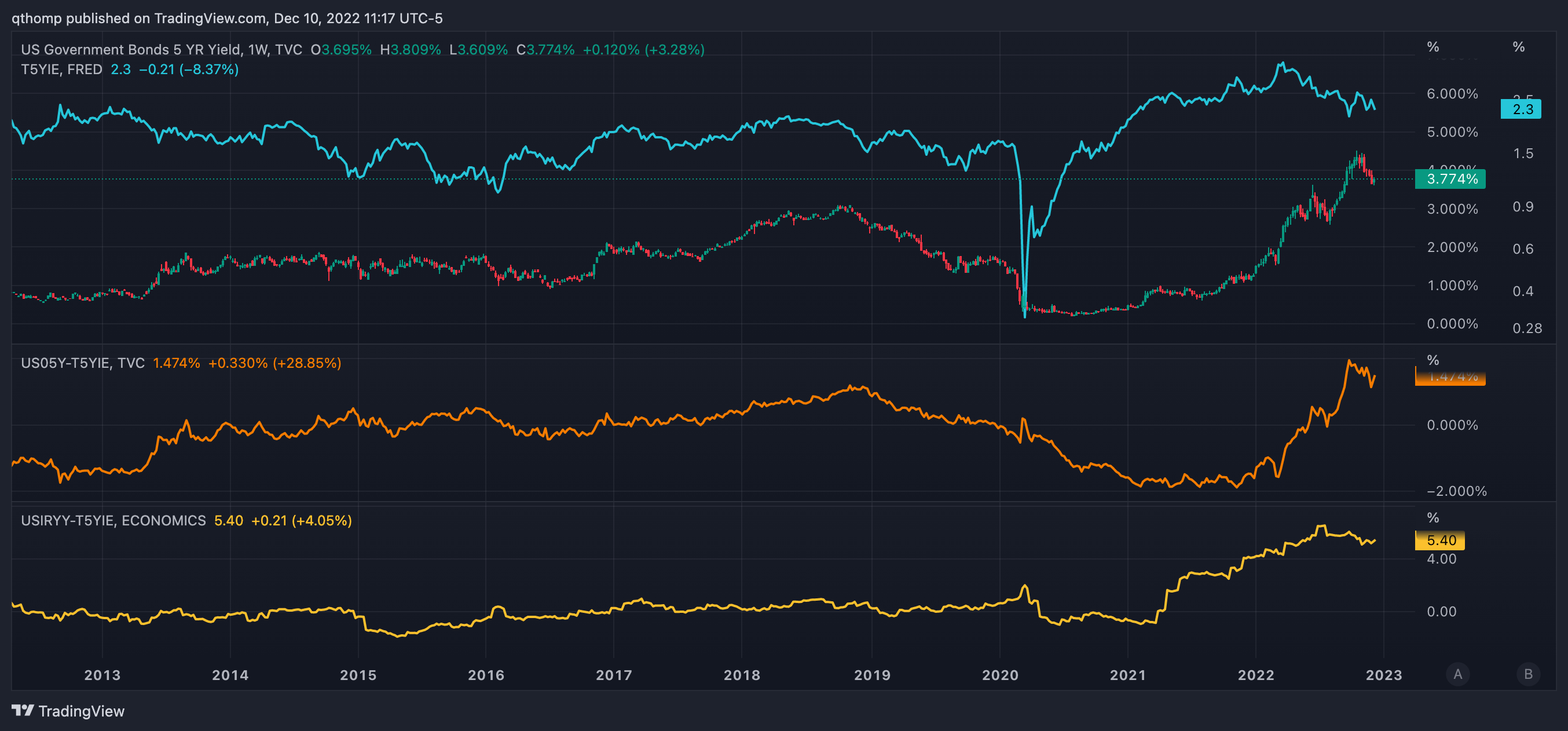Click the 2020 label on time axis
This screenshot has height=731, width=1568.
tap(999, 675)
